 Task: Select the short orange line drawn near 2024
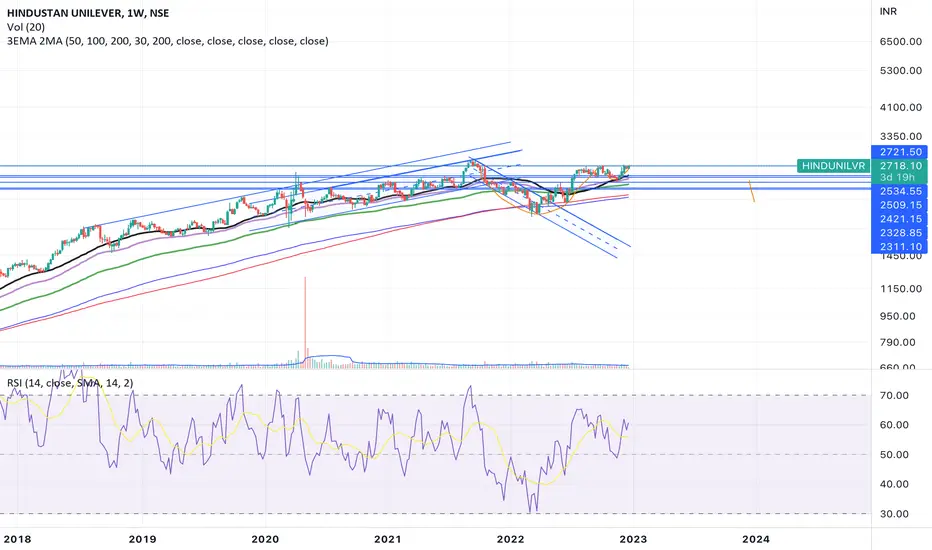pyautogui.click(x=752, y=191)
